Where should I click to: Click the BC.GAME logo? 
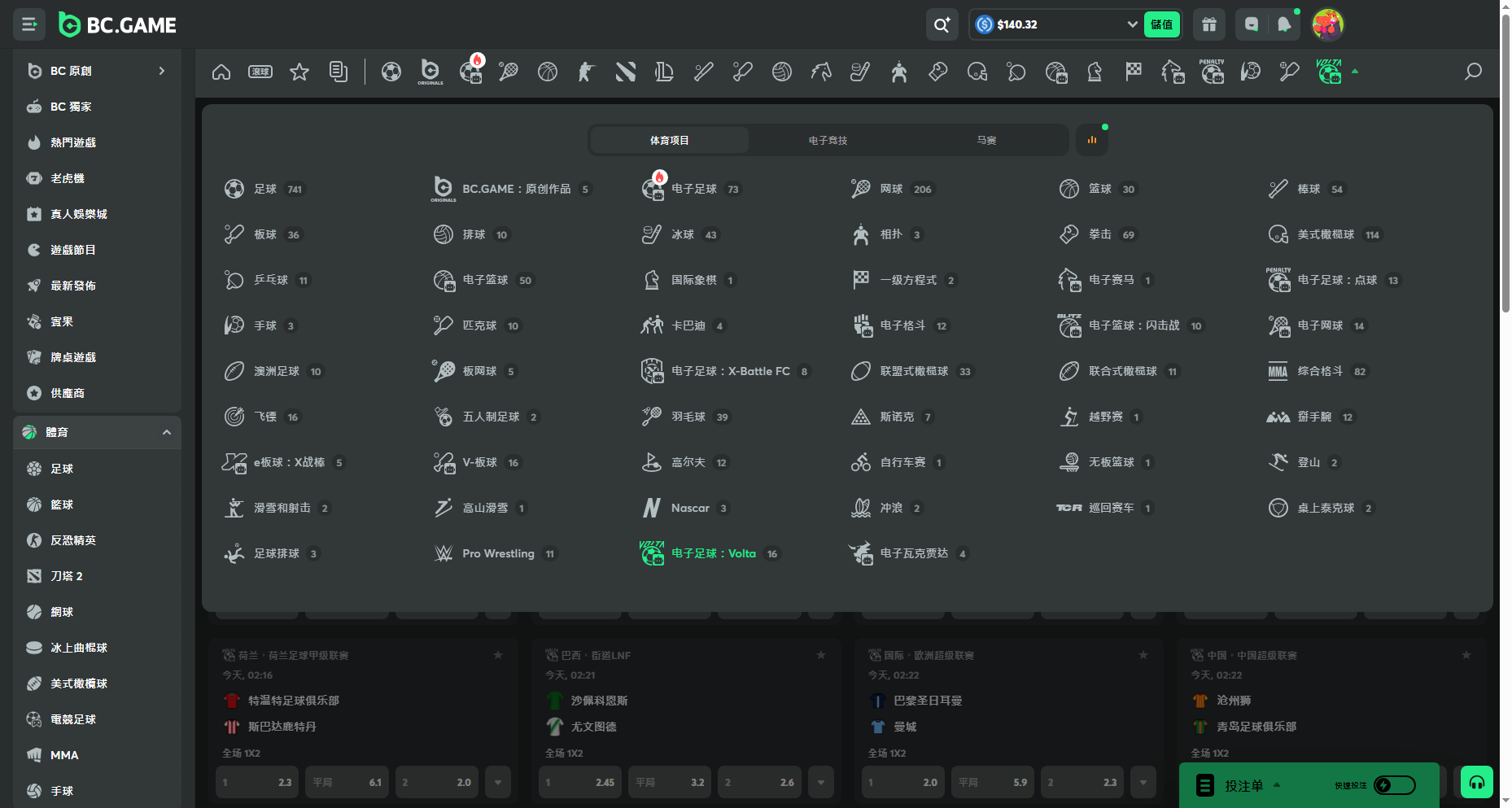(x=117, y=25)
